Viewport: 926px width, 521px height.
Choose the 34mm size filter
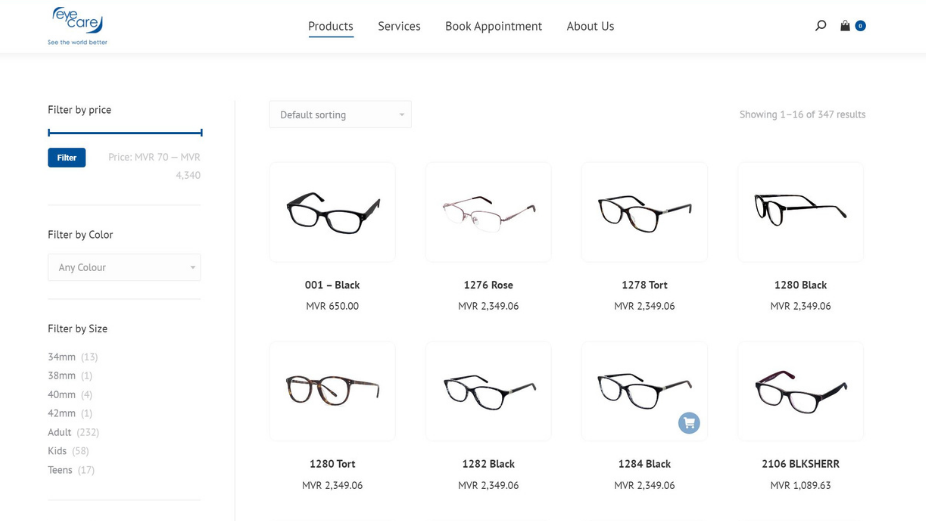[x=62, y=357]
